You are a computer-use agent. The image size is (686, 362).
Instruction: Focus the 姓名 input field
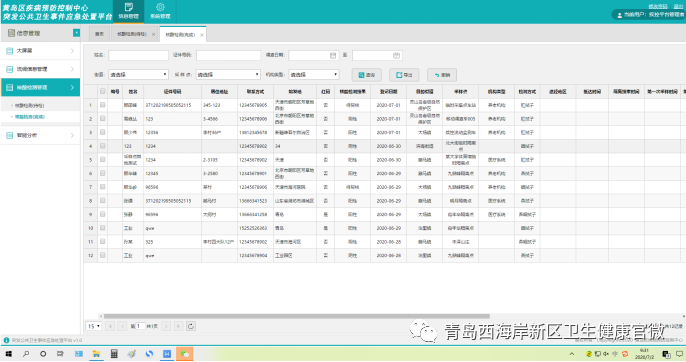138,56
